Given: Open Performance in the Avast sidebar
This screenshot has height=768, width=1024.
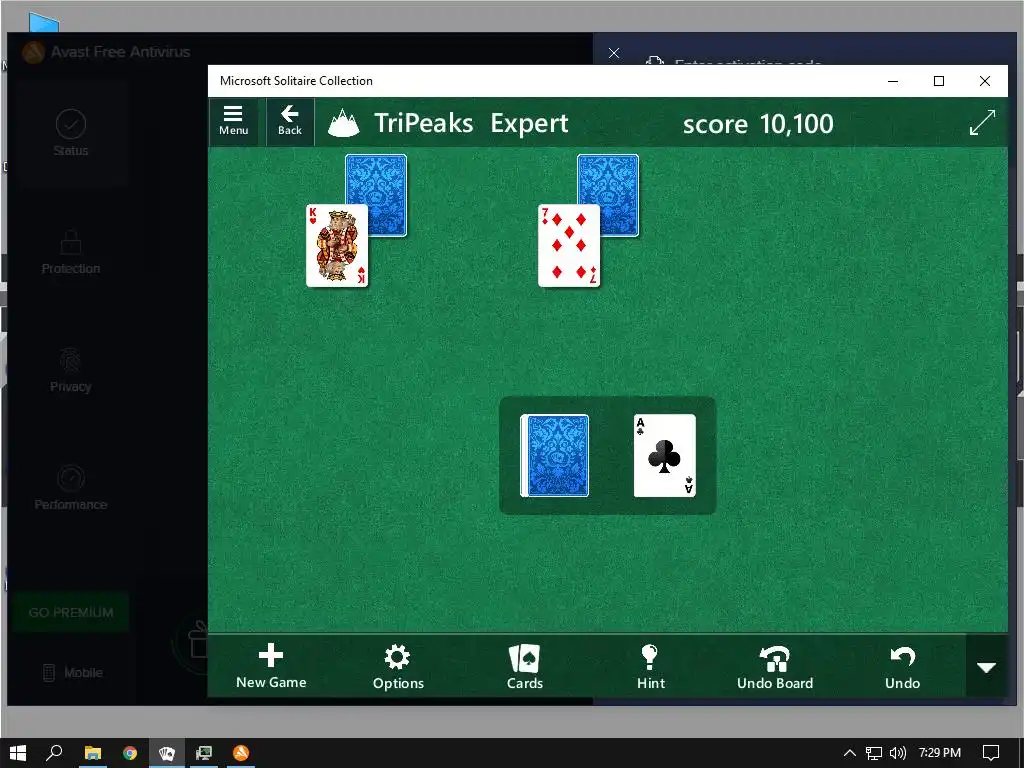Looking at the screenshot, I should click(71, 488).
